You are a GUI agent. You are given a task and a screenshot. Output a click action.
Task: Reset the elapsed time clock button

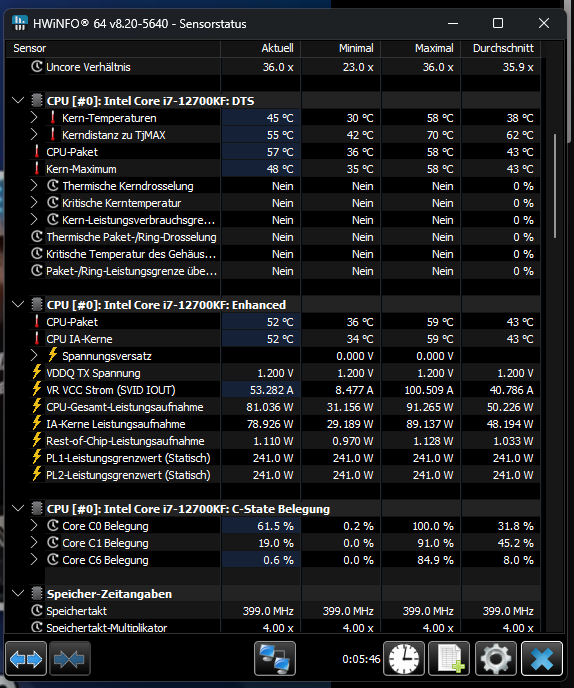click(404, 659)
